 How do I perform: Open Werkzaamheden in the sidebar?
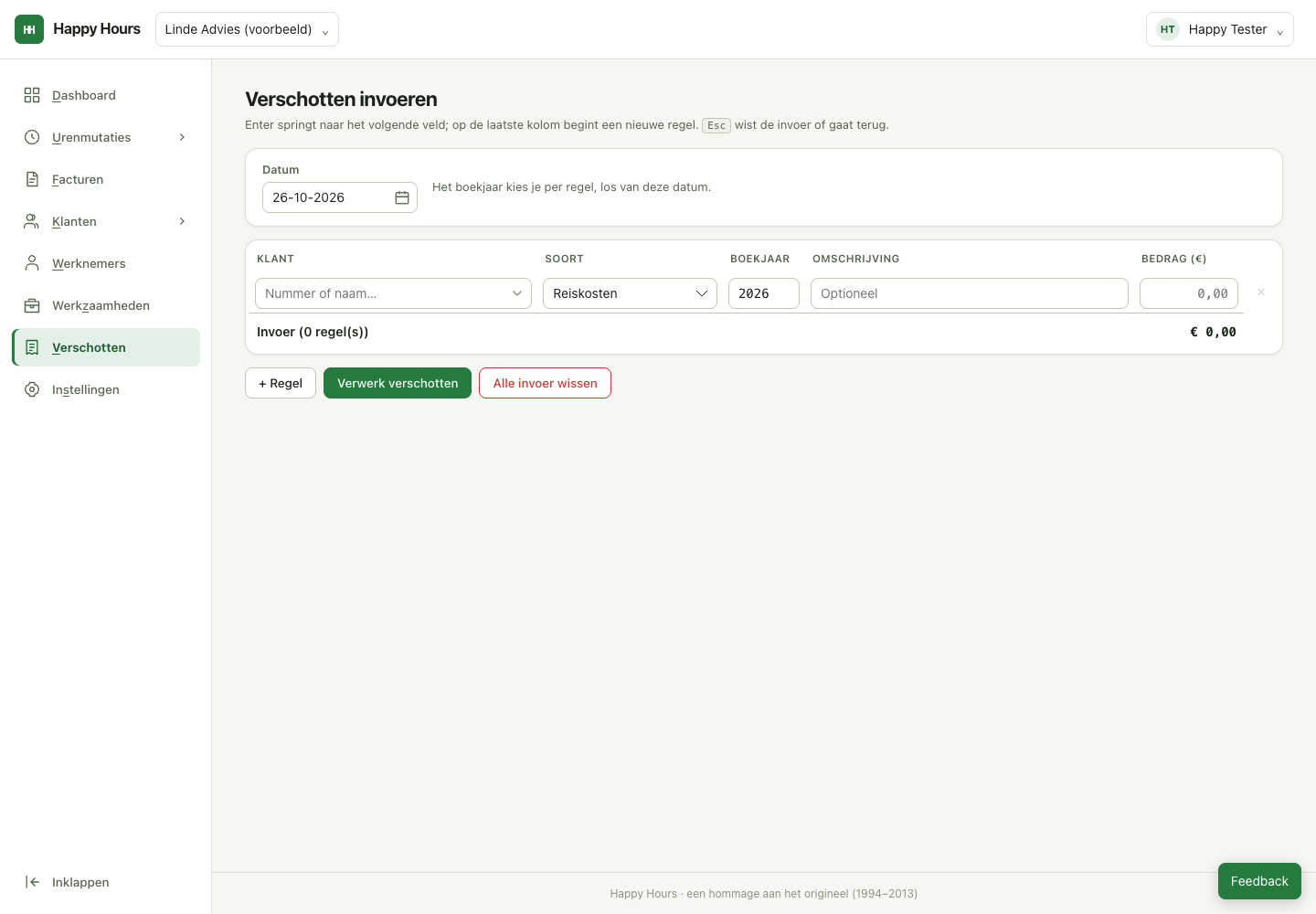pos(106,305)
